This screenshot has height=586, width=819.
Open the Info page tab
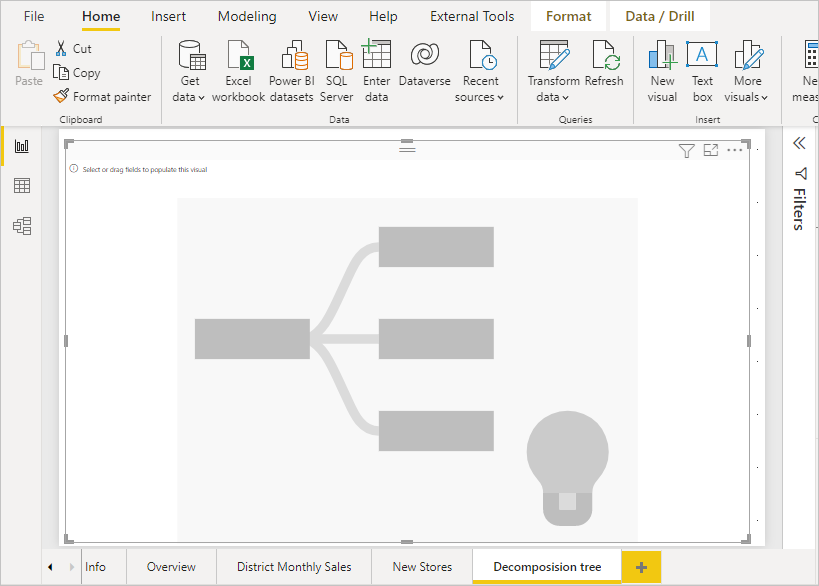pos(95,567)
